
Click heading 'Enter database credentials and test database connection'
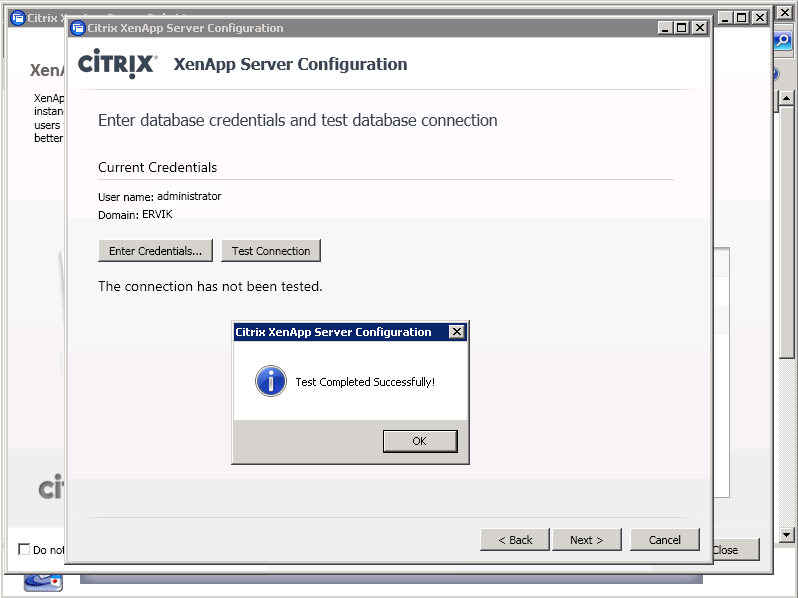pyautogui.click(x=298, y=120)
